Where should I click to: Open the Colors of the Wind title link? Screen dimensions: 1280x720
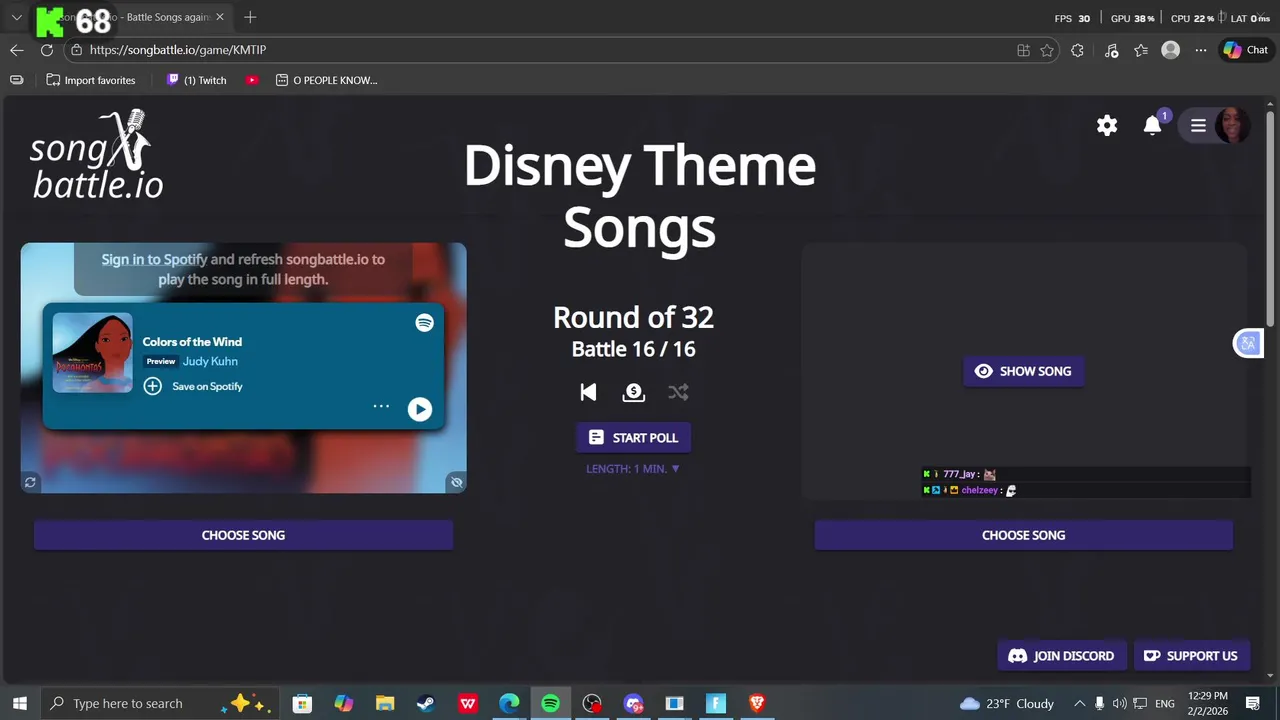coord(192,342)
